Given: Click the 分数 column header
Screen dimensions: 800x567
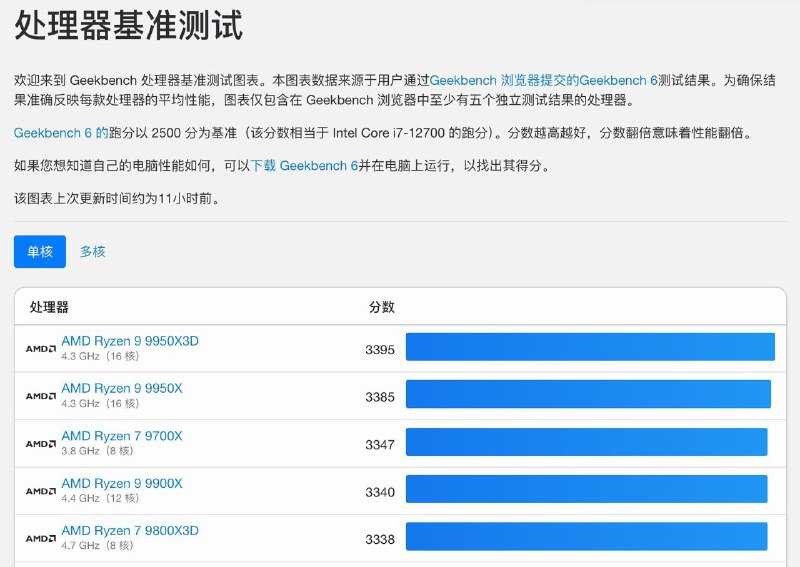Looking at the screenshot, I should point(382,307).
